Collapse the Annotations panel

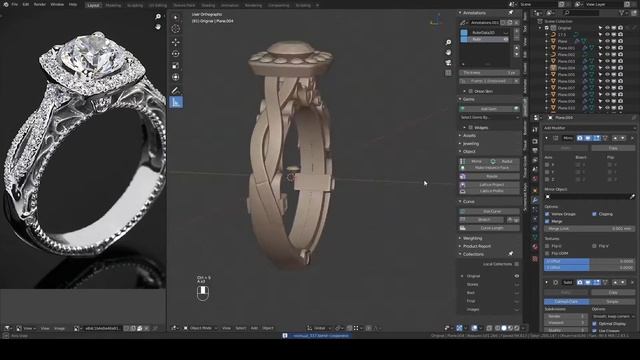(460, 13)
